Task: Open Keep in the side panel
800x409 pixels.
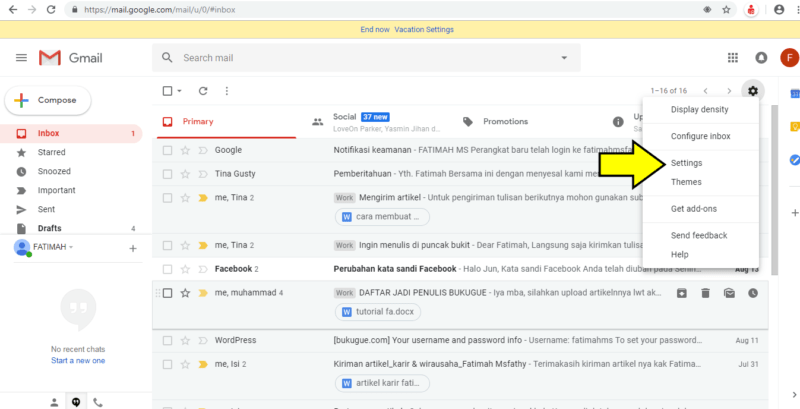Action: (x=794, y=126)
